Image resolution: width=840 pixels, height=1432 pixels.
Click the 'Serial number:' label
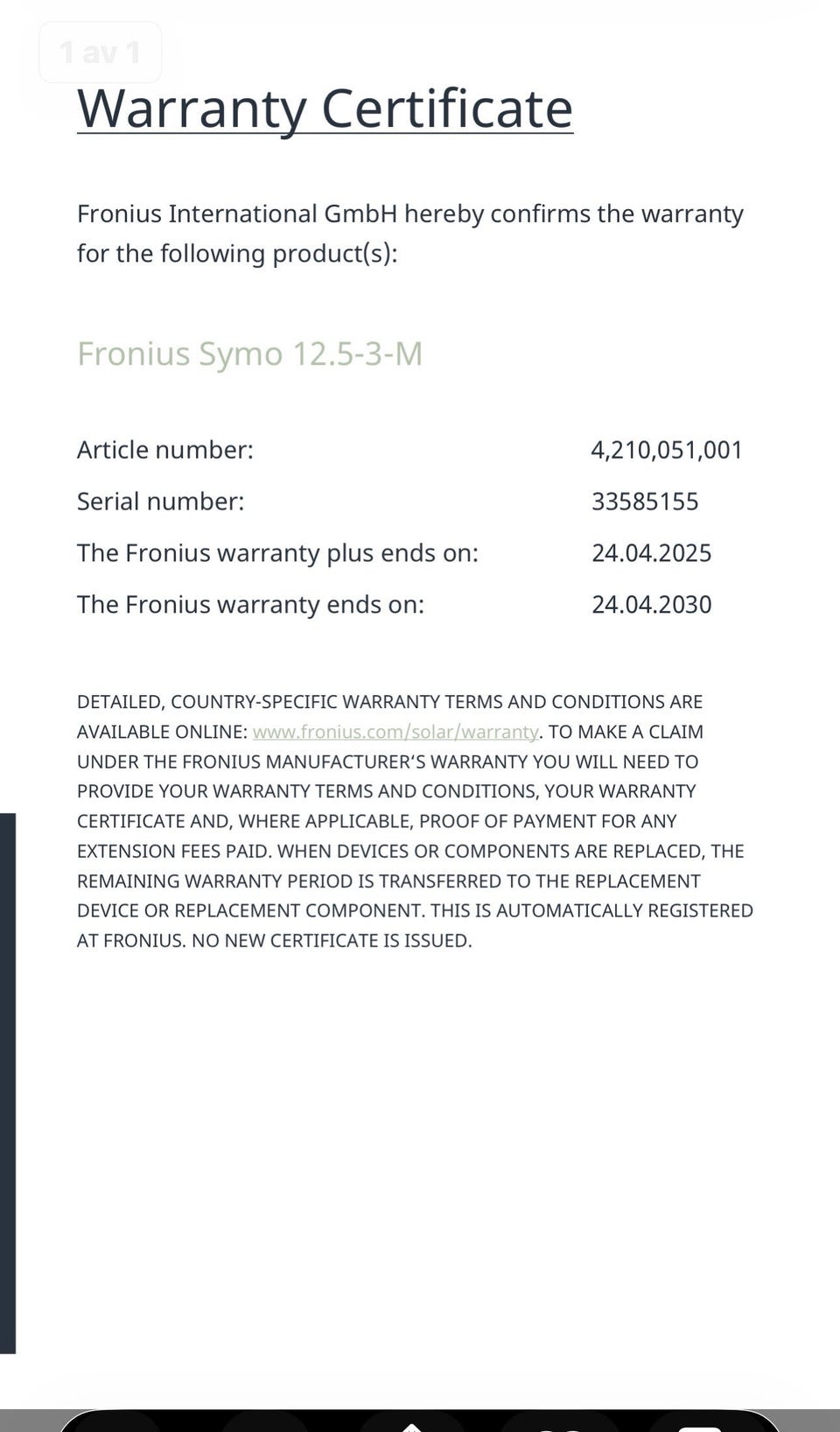click(x=161, y=502)
